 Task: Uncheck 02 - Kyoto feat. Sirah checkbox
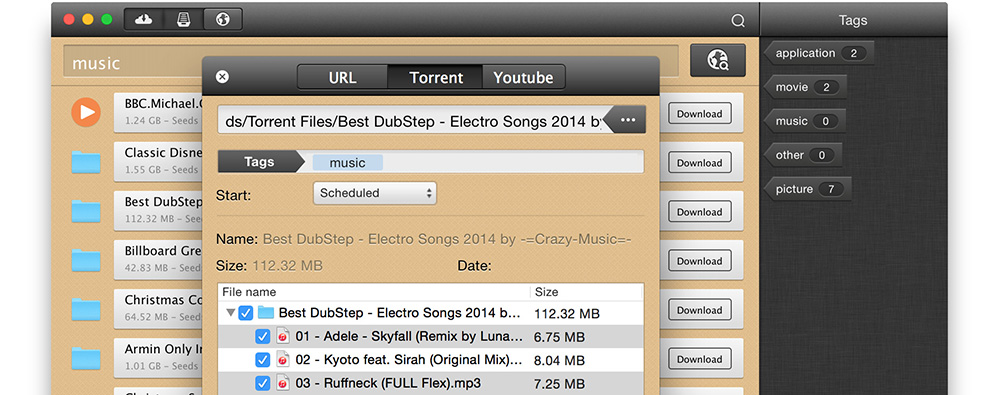[x=262, y=360]
